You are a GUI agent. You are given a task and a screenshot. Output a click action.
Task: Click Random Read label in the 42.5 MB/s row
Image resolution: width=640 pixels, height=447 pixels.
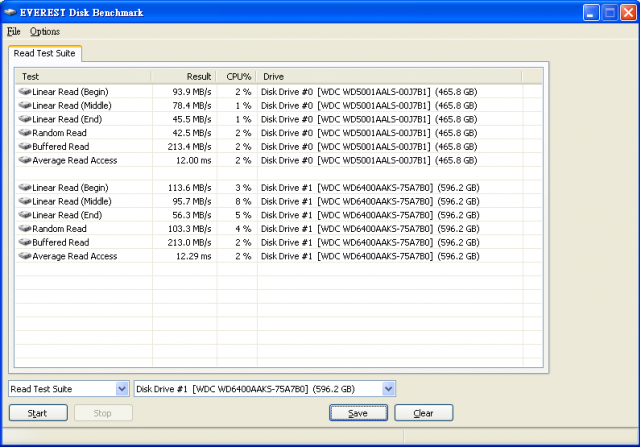59,133
